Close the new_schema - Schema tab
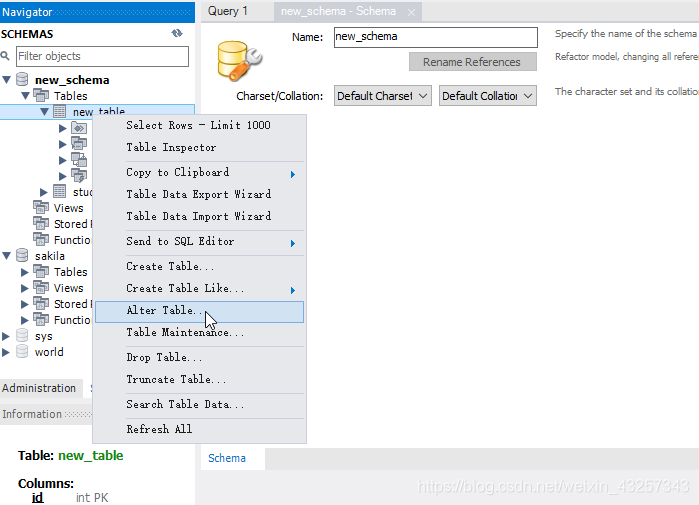 point(411,12)
